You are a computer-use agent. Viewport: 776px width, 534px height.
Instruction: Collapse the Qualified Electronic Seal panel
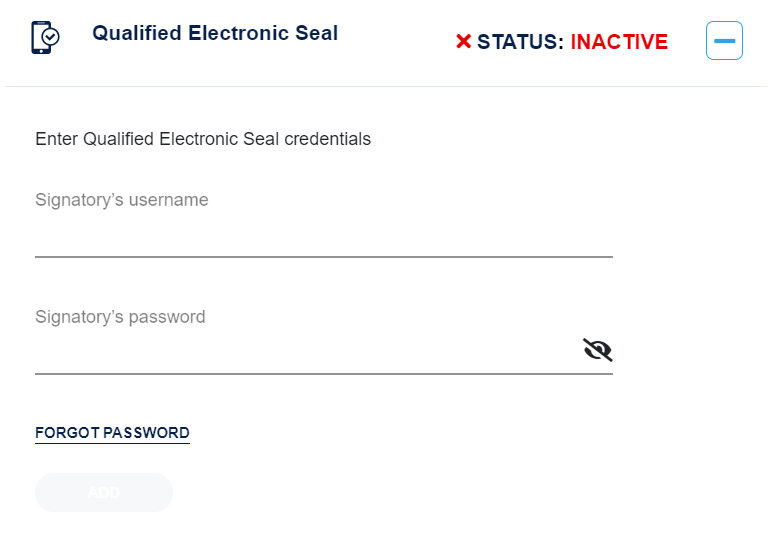724,41
